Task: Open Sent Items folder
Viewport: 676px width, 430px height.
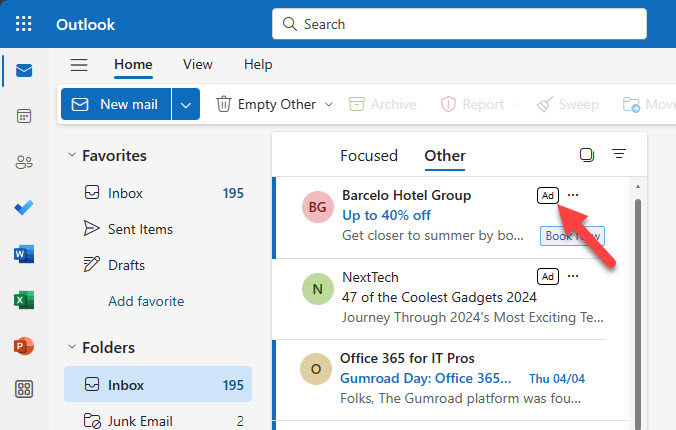Action: tap(158, 229)
